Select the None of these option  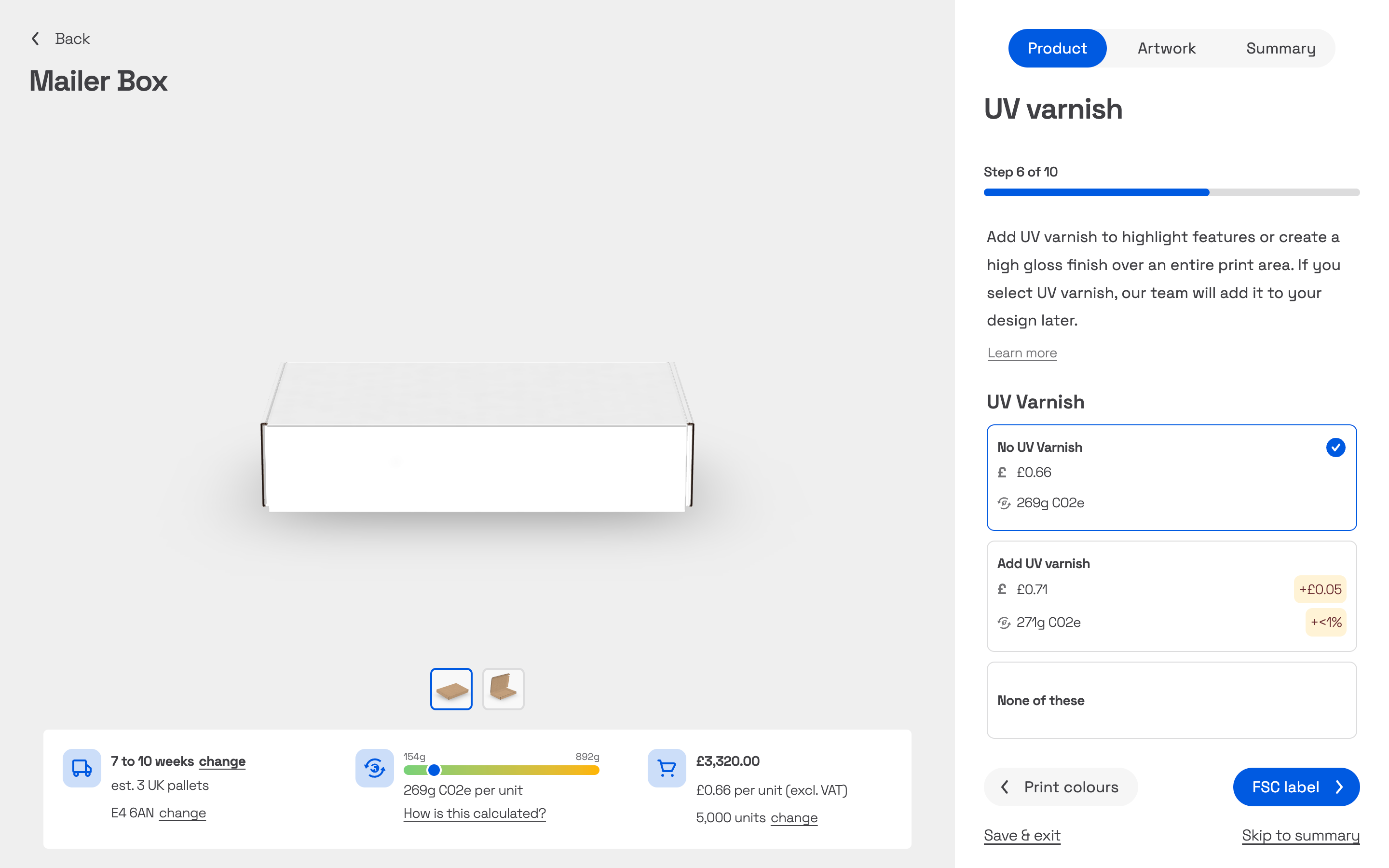(1171, 700)
